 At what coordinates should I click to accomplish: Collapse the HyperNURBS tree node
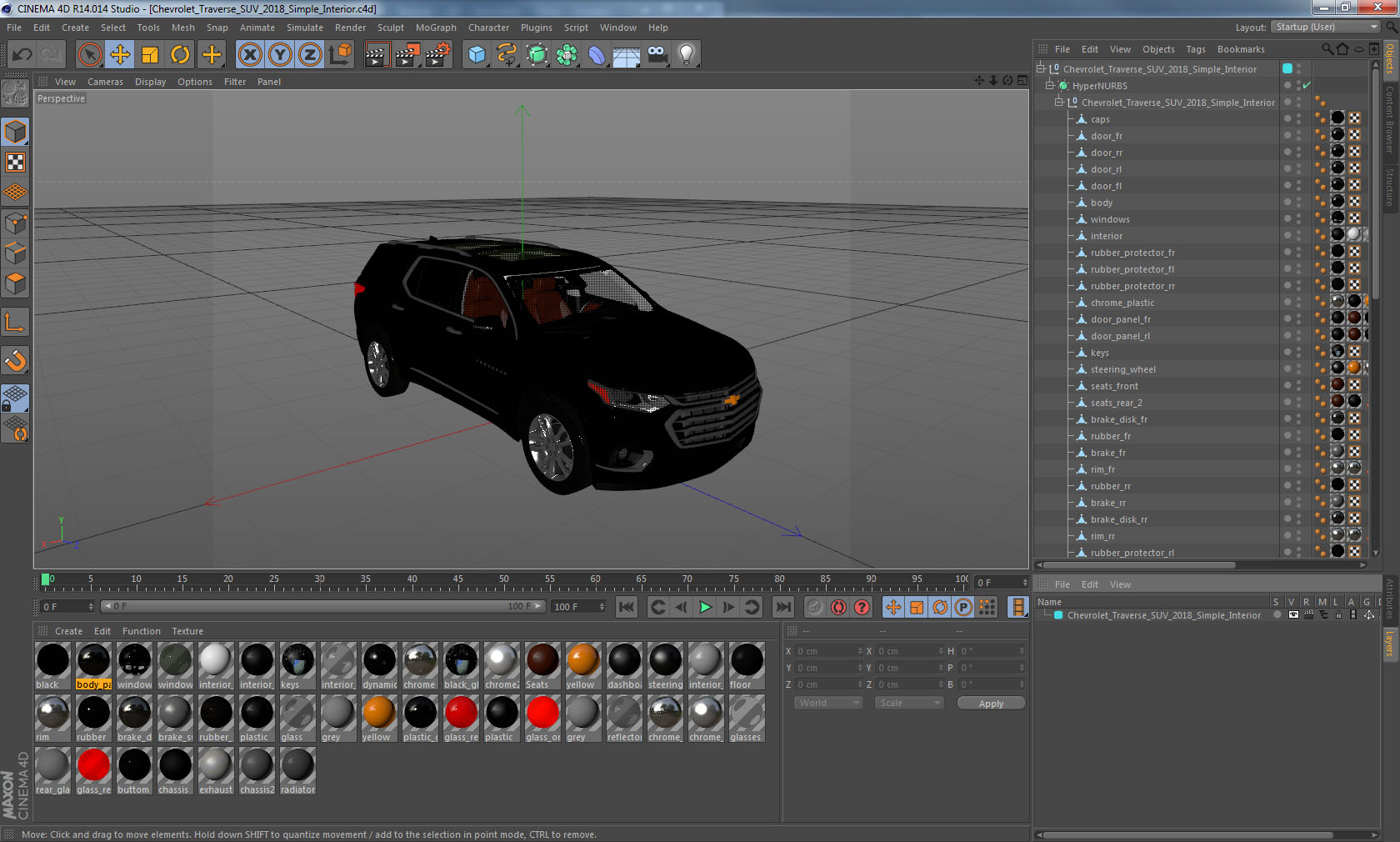(x=1050, y=85)
